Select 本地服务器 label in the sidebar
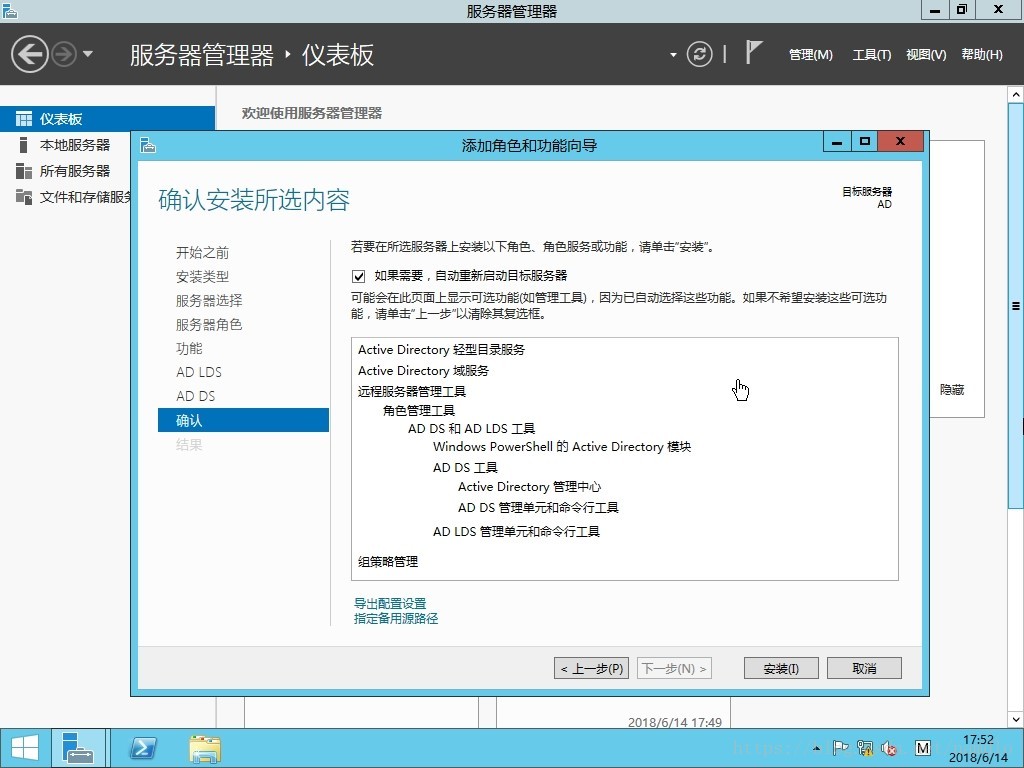The image size is (1024, 768). [74, 145]
